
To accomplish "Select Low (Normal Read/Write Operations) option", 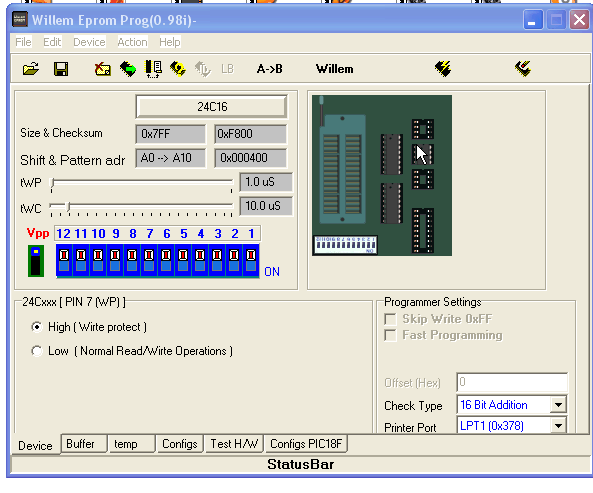I will 37,351.
